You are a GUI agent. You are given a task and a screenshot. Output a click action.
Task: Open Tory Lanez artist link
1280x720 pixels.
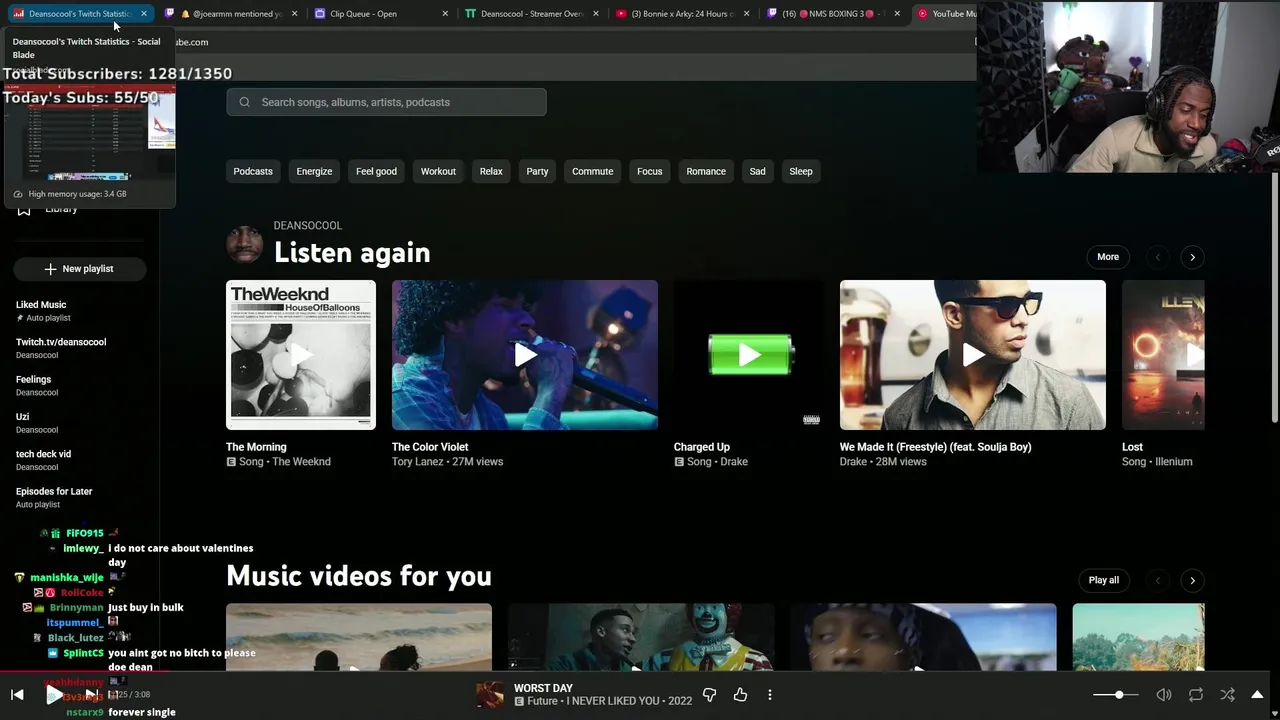[418, 462]
